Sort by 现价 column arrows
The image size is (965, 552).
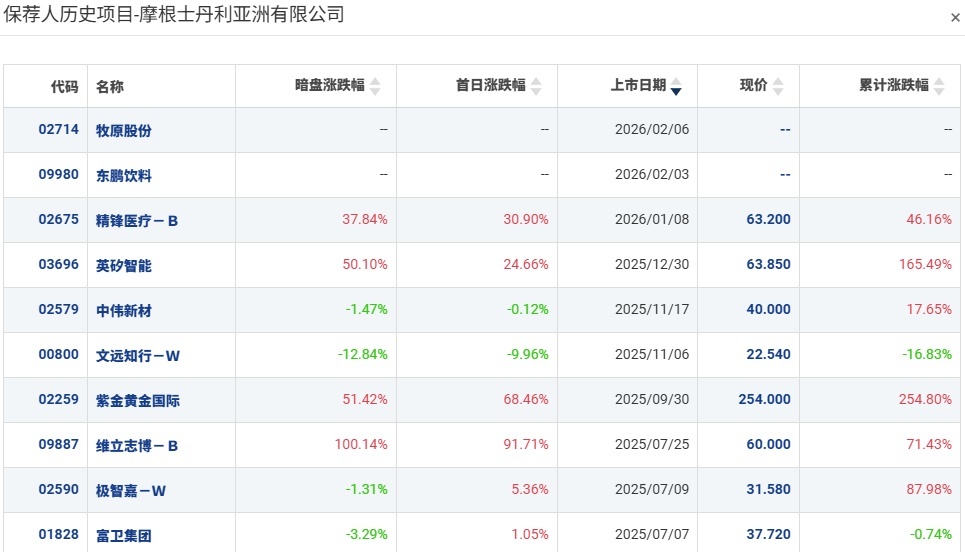click(x=778, y=86)
